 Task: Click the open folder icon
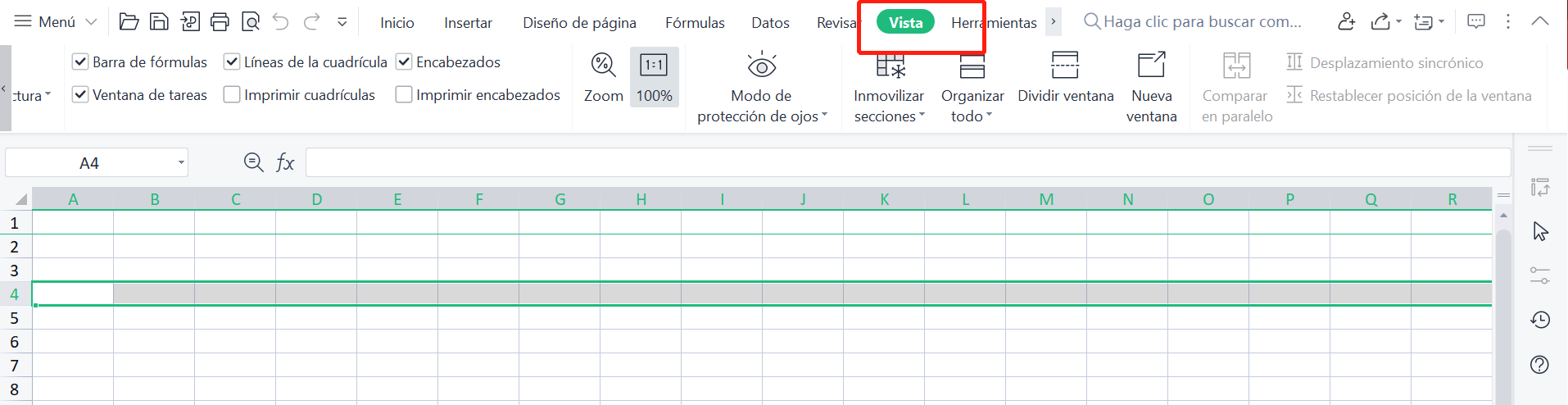[x=129, y=22]
